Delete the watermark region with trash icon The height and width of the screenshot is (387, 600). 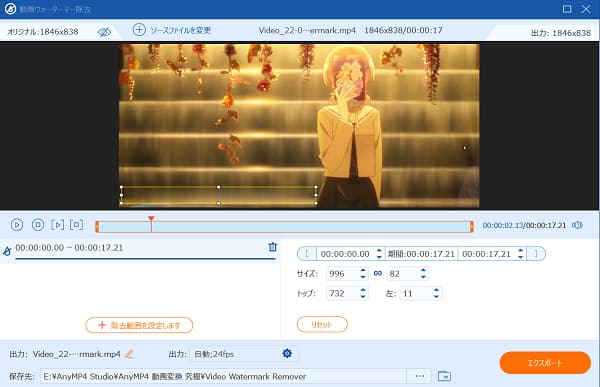click(x=272, y=247)
